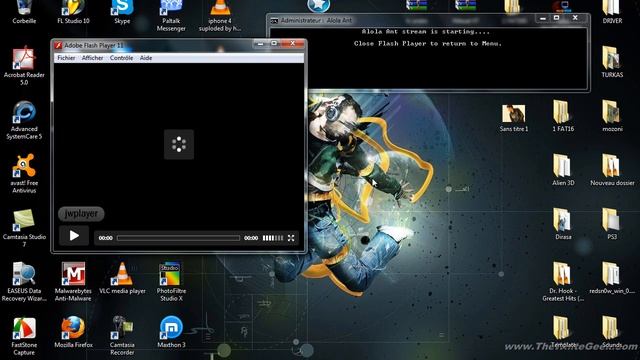
Task: Launch Malwarebytes Anti-Malware
Action: pos(73,282)
